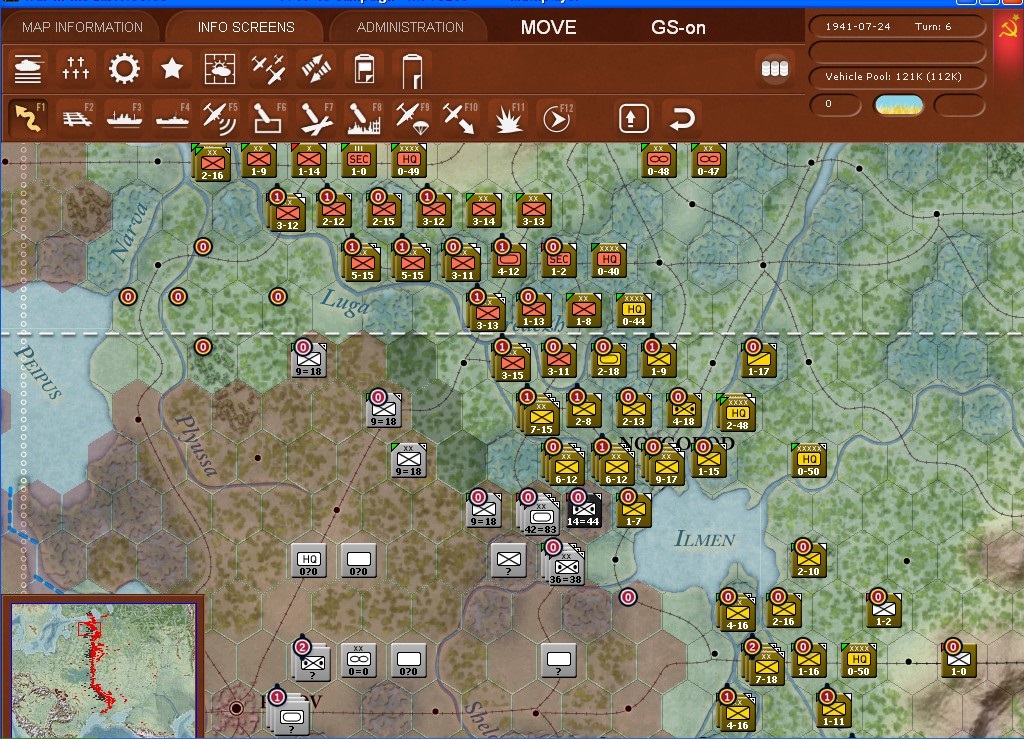Select the yellow HQ 0-44 counter
The width and height of the screenshot is (1024, 739).
click(x=633, y=310)
